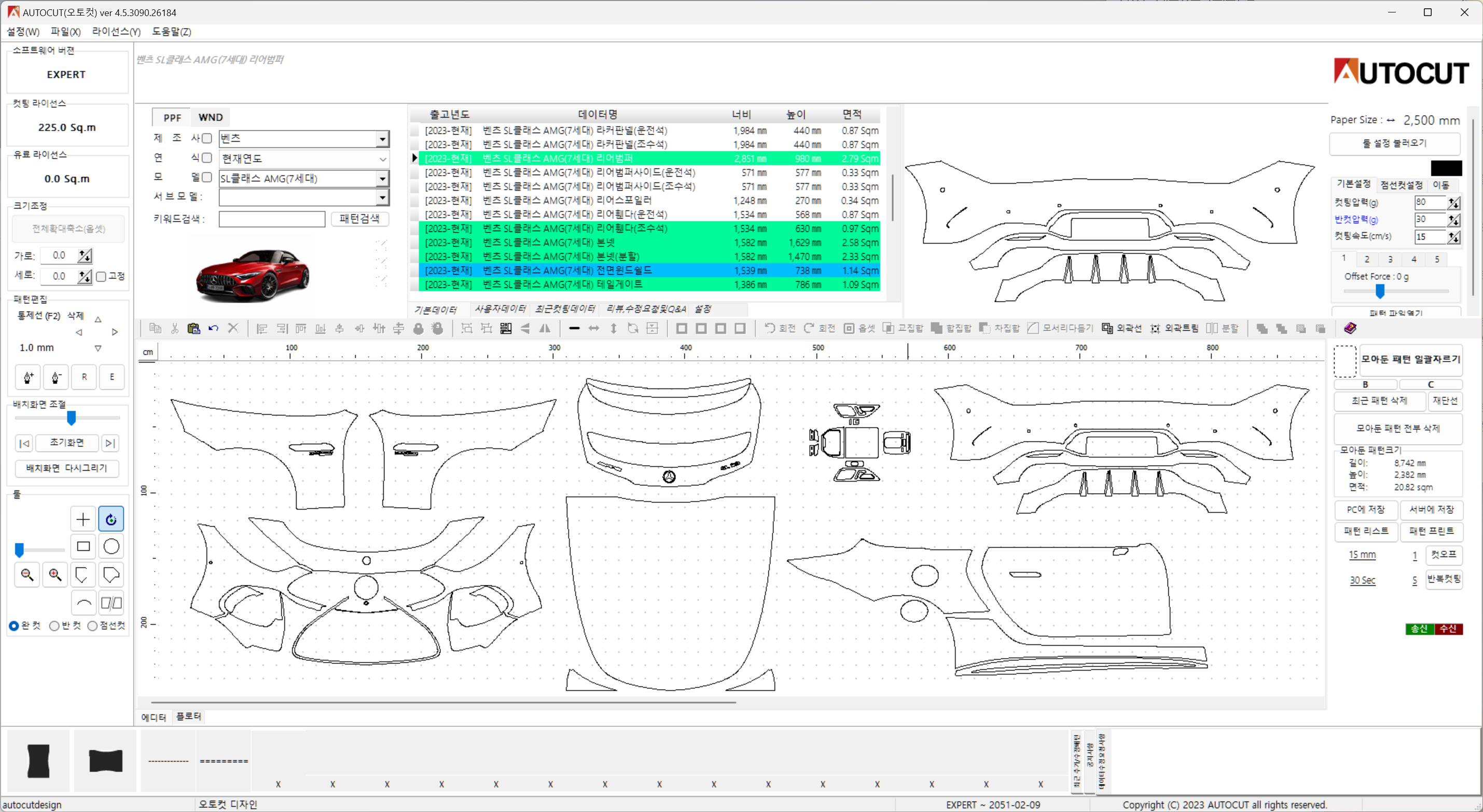Open the model SL클래스 AMG dropdown
The height and width of the screenshot is (812, 1483).
[x=383, y=179]
